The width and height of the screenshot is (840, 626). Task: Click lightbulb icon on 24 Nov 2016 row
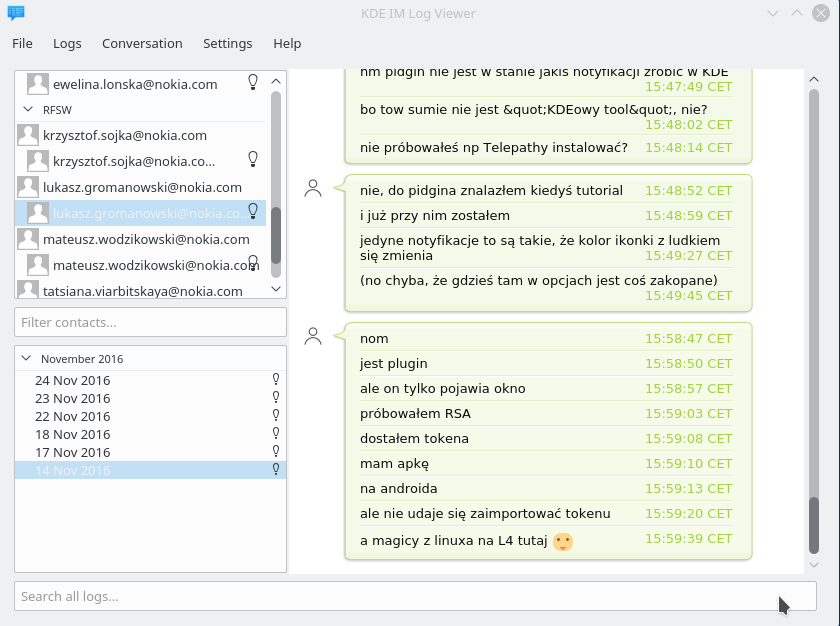pos(276,379)
